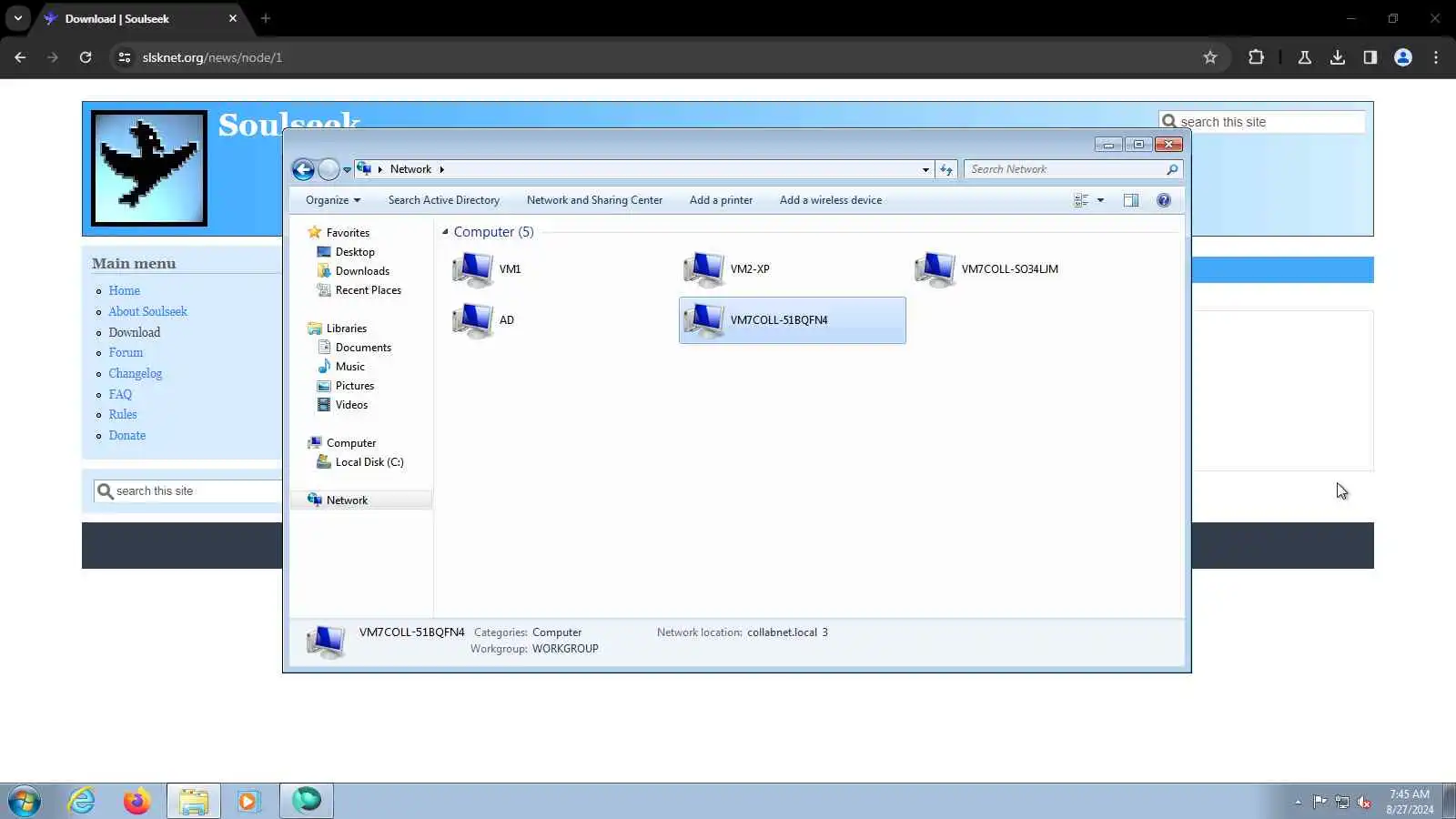Expand the view options dropdown arrow
Screen dimensions: 1456x819
coord(1100,200)
